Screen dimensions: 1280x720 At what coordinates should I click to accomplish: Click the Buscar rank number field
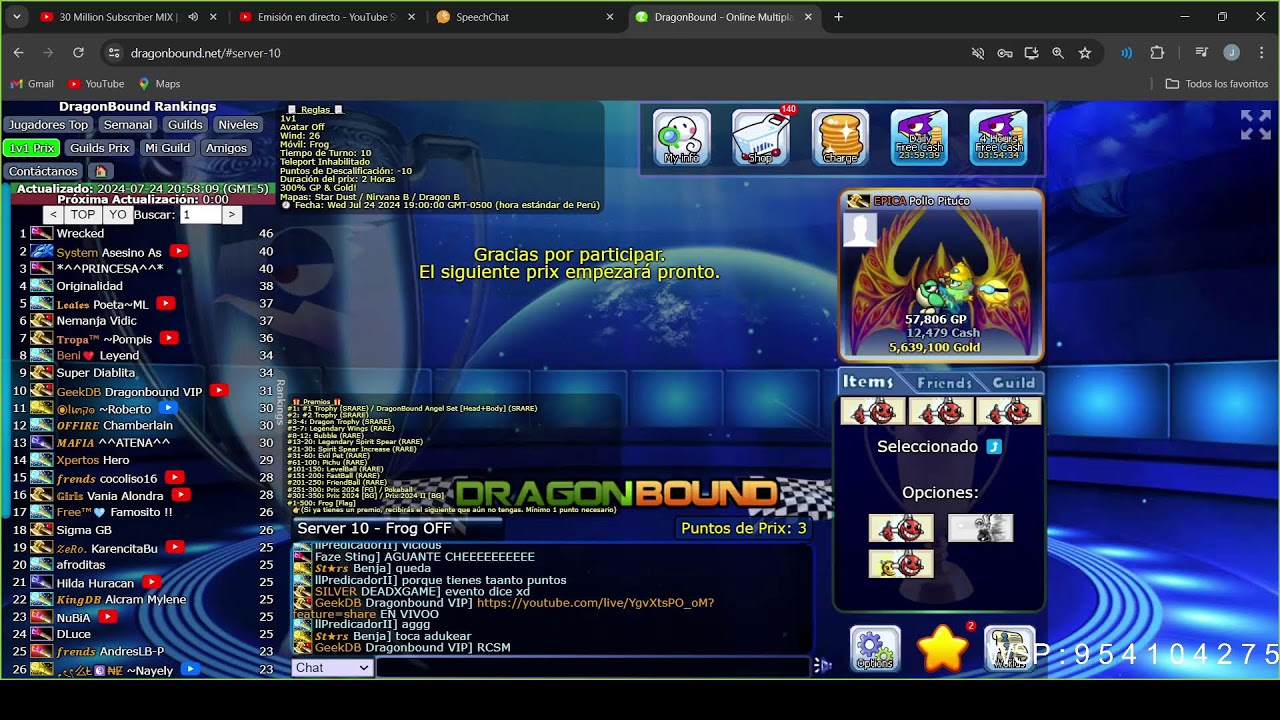pos(200,215)
